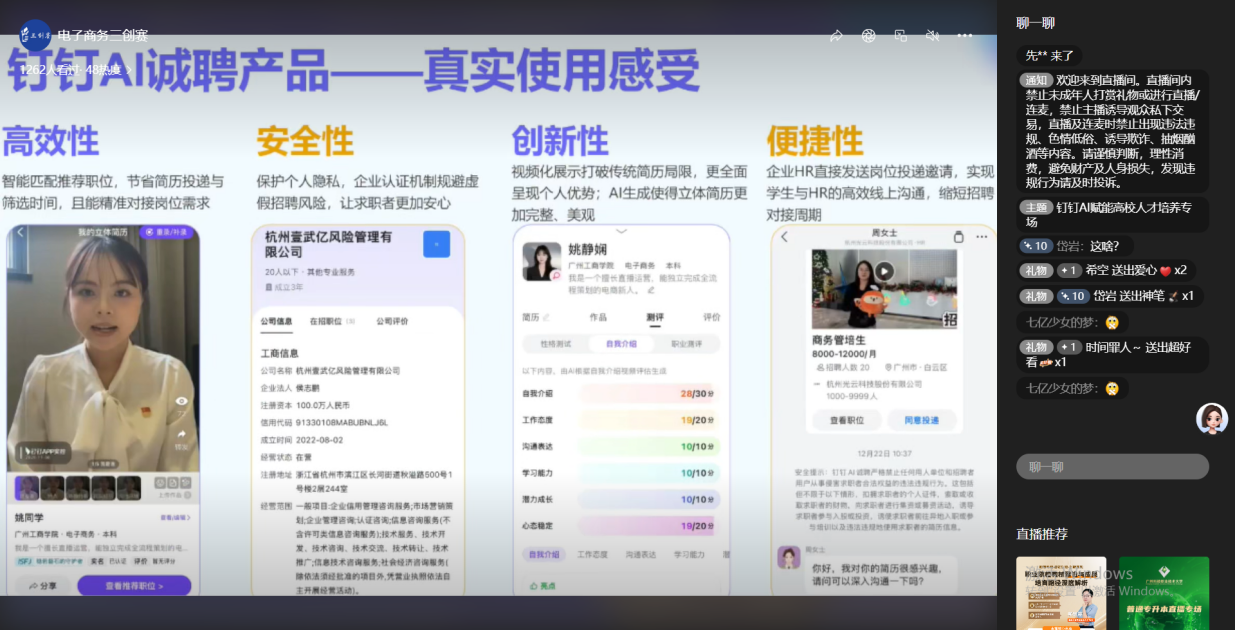1235x630 pixels.
Task: Click the 分享 button under the student profile
Action: (x=42, y=585)
